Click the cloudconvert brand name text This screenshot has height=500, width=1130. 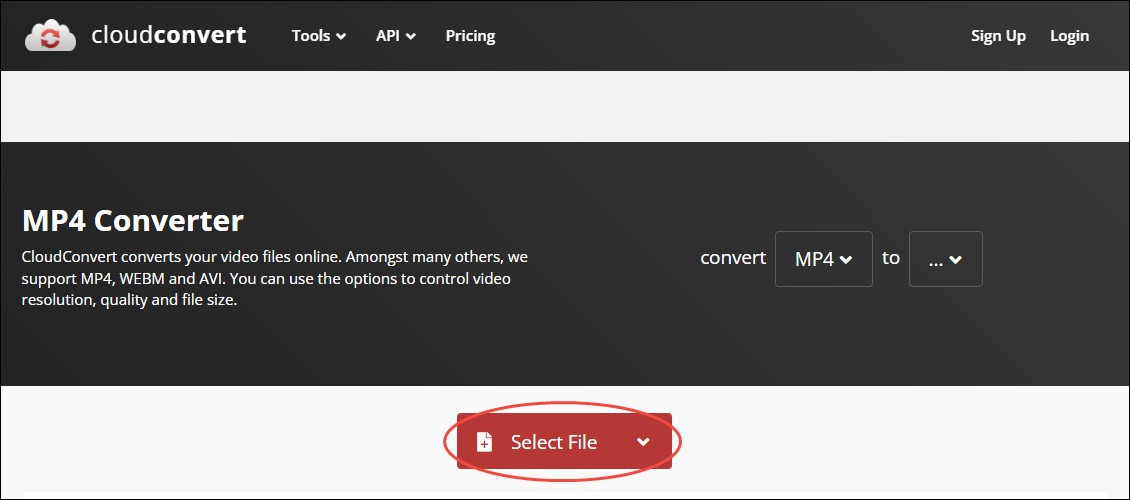tap(169, 35)
